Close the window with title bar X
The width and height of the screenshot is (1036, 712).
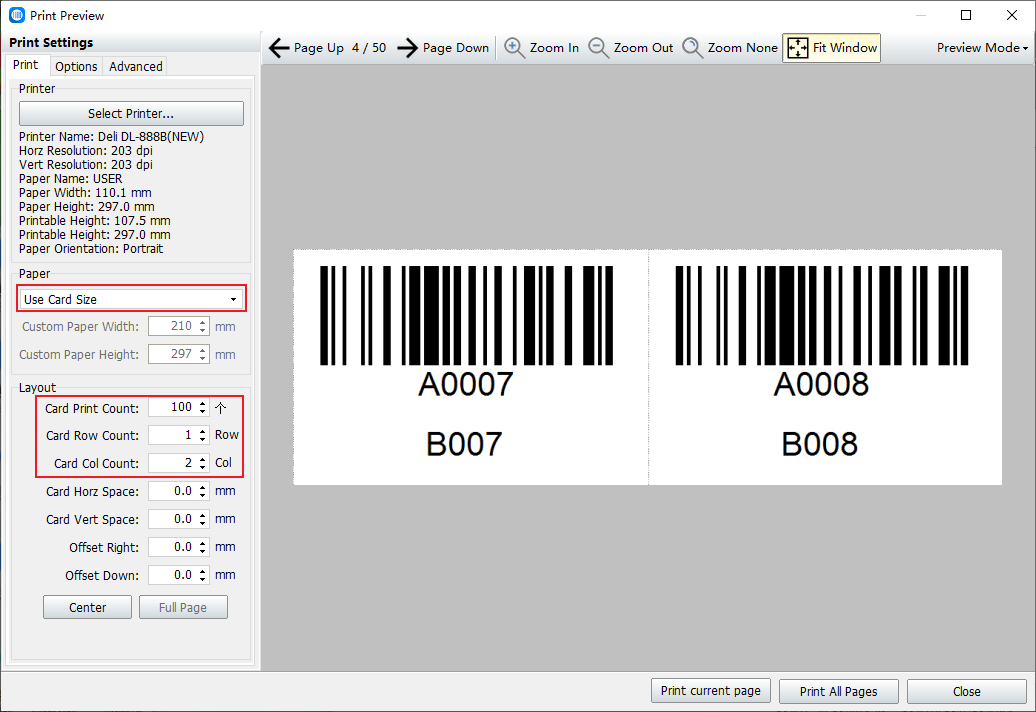[1012, 15]
